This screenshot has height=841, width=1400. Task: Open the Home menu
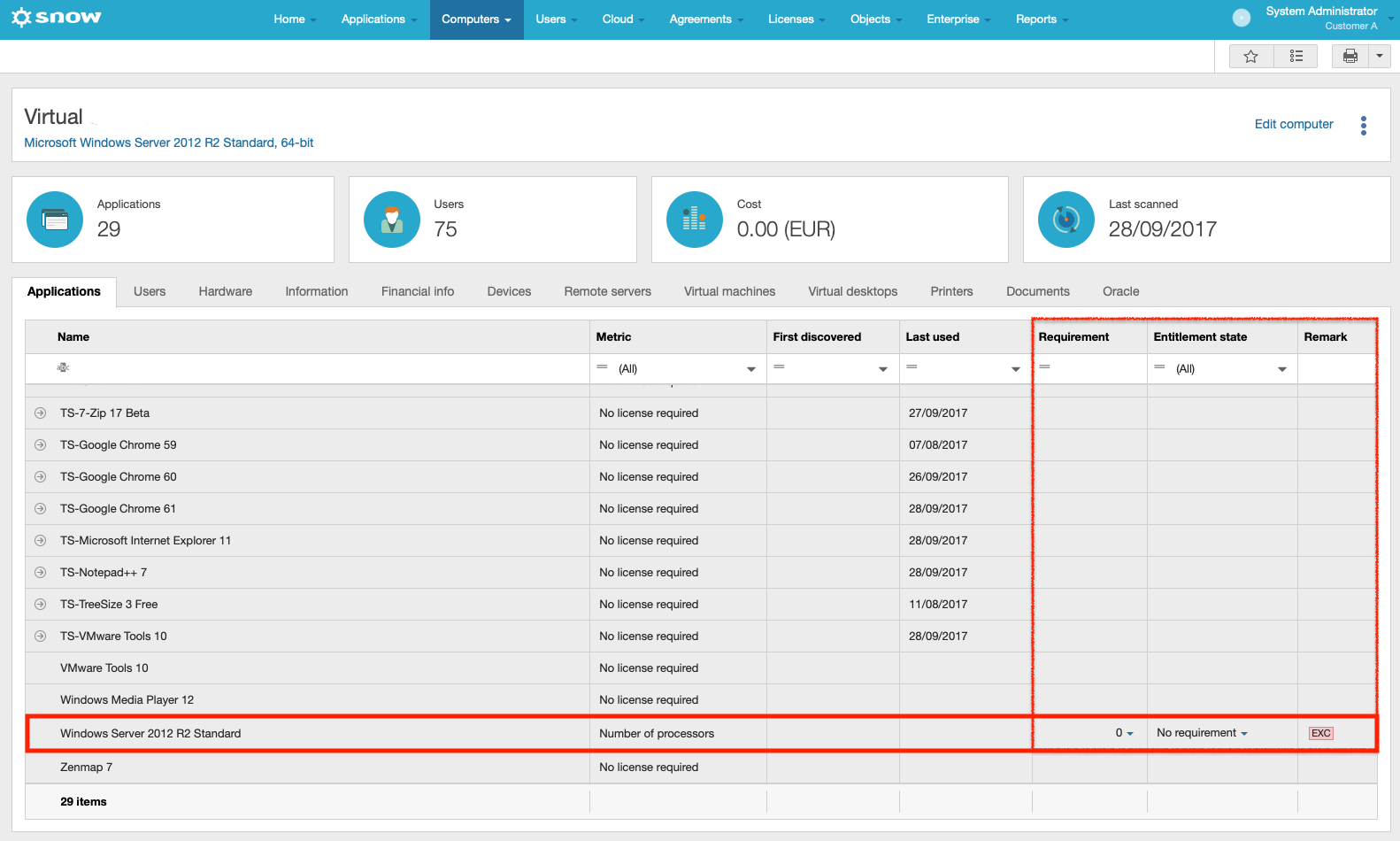295,19
